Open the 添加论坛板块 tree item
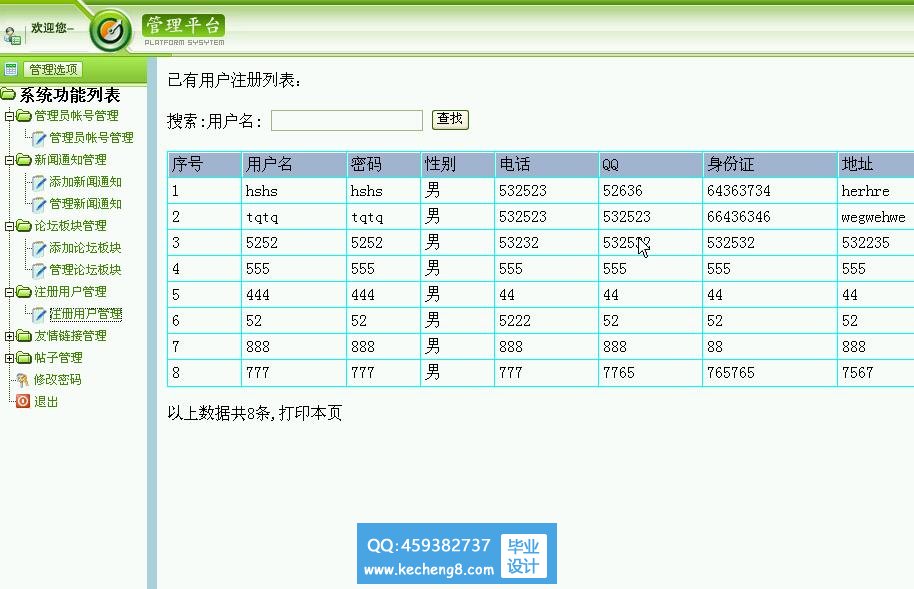The image size is (914, 589). [x=86, y=248]
